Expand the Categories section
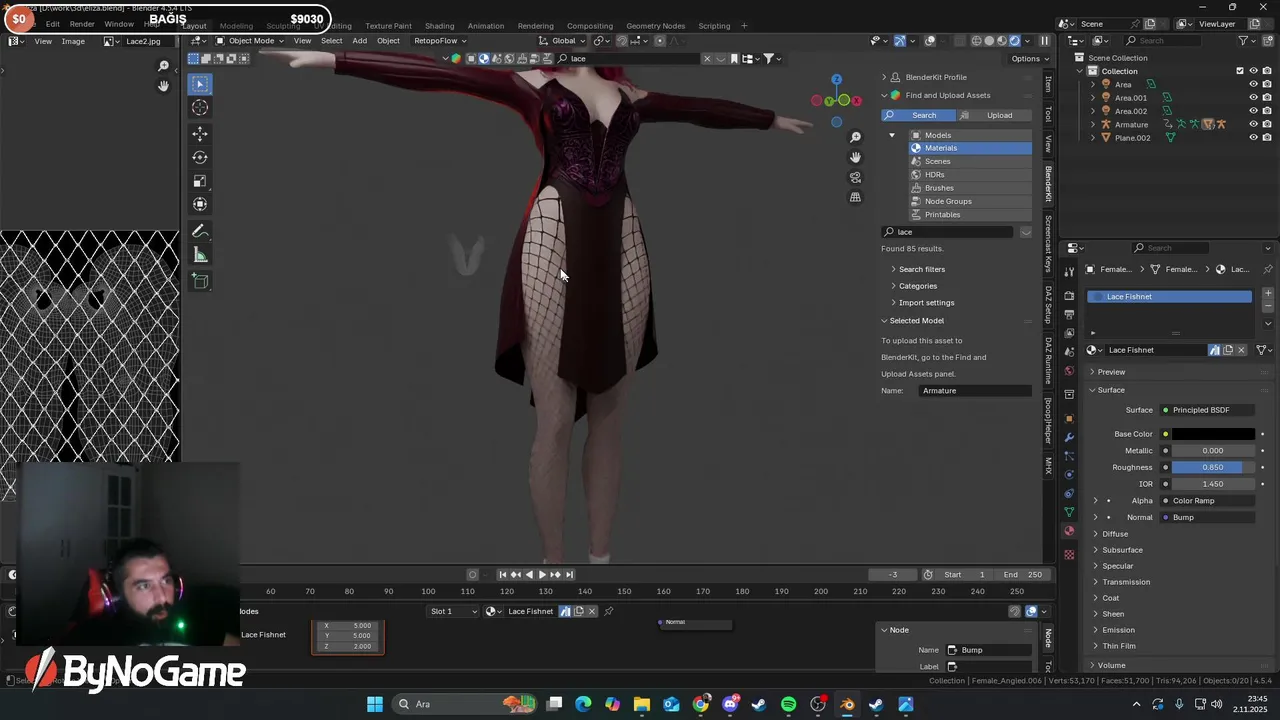 coord(917,286)
